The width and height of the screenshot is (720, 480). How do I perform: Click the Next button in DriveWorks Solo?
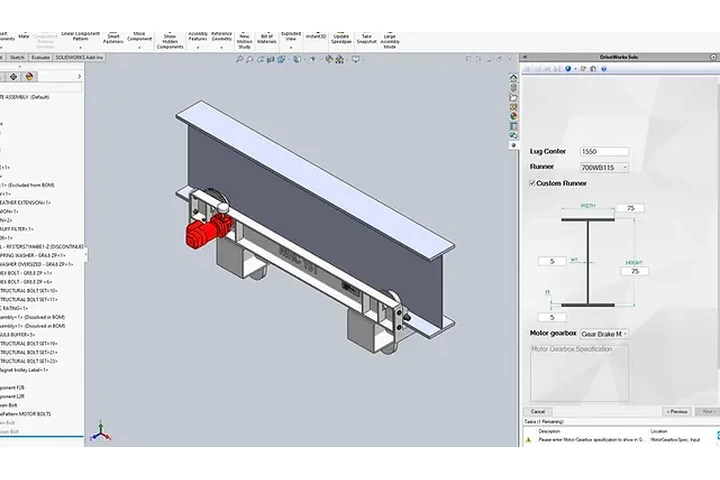tap(709, 412)
